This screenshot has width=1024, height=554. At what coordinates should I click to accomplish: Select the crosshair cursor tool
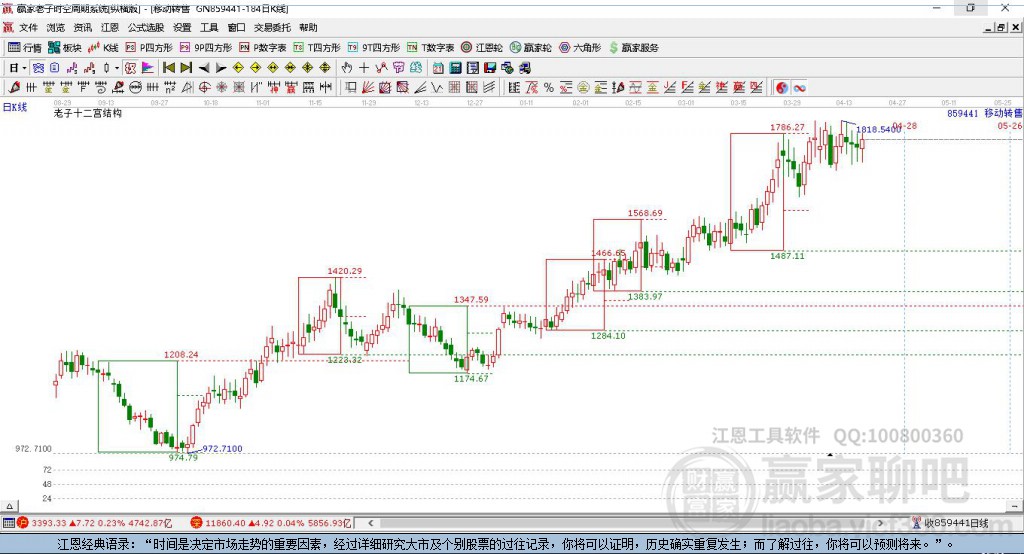click(364, 68)
